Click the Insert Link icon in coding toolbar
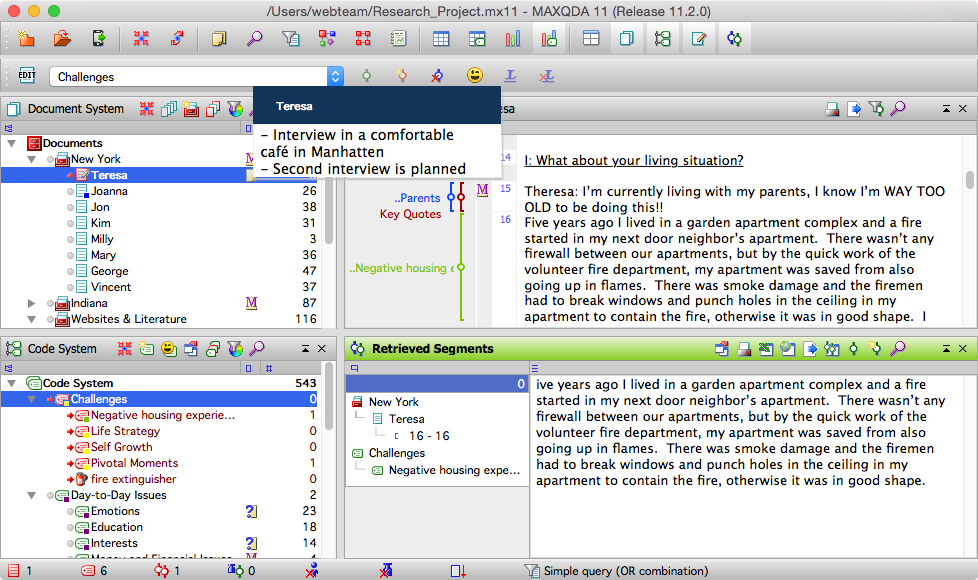 click(x=510, y=75)
